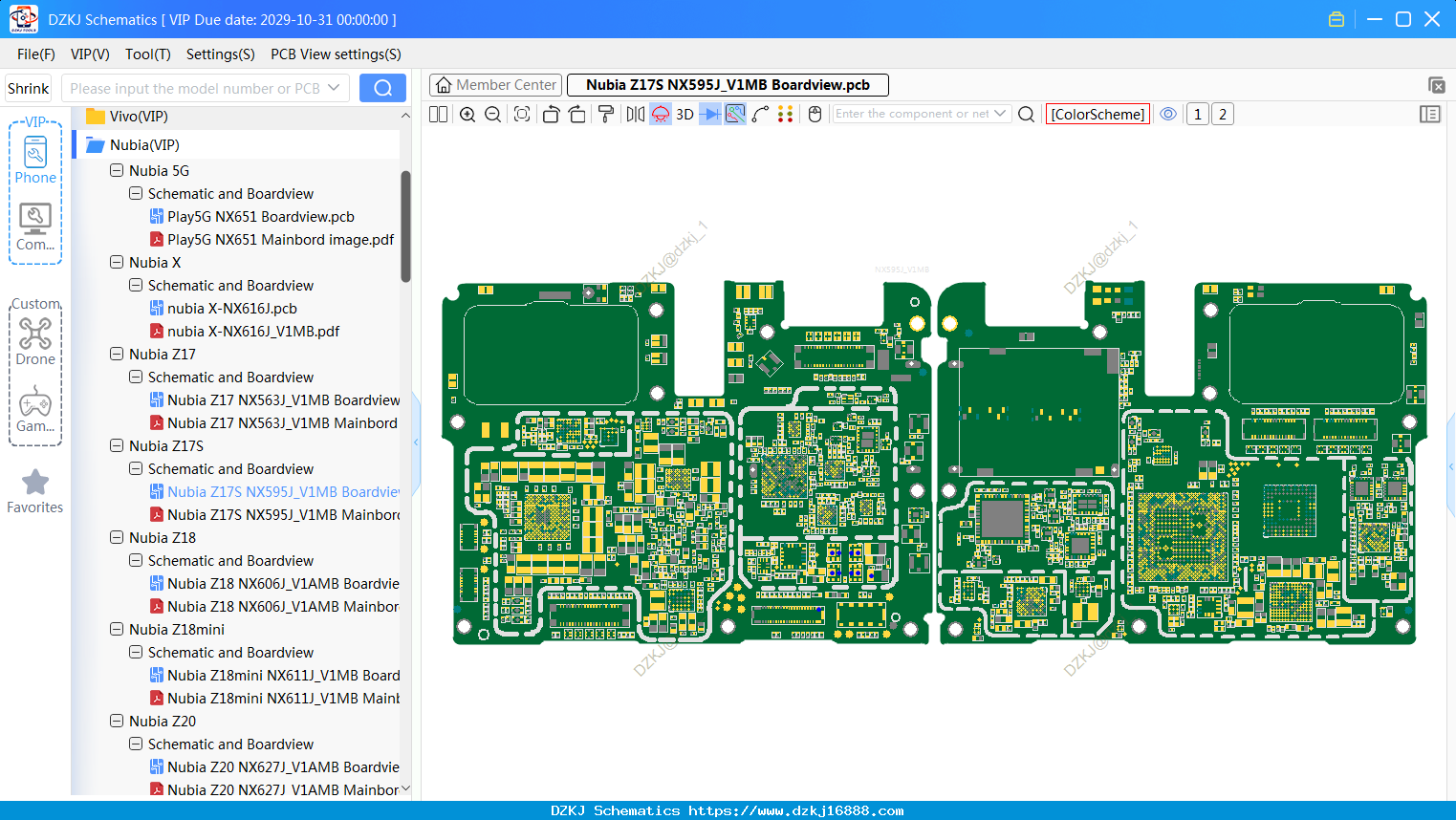Screen dimensions: 1456x820
Task: Open the Member Center tab
Action: point(495,85)
